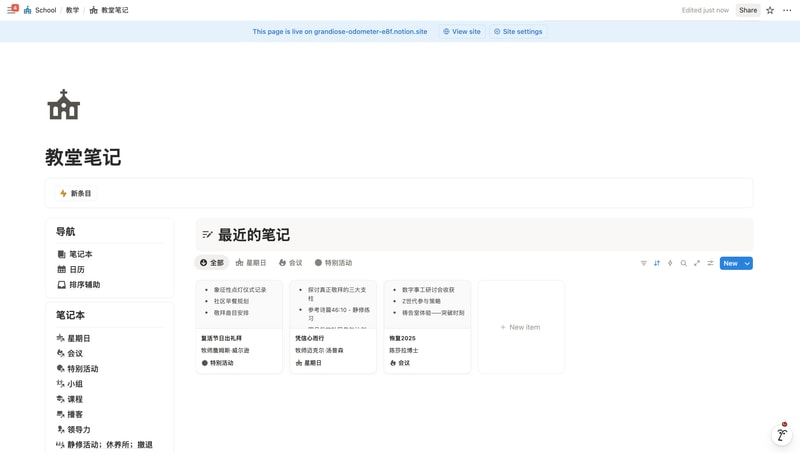The width and height of the screenshot is (800, 453).
Task: Open the 复活节日出礼拜 card
Action: [239, 326]
